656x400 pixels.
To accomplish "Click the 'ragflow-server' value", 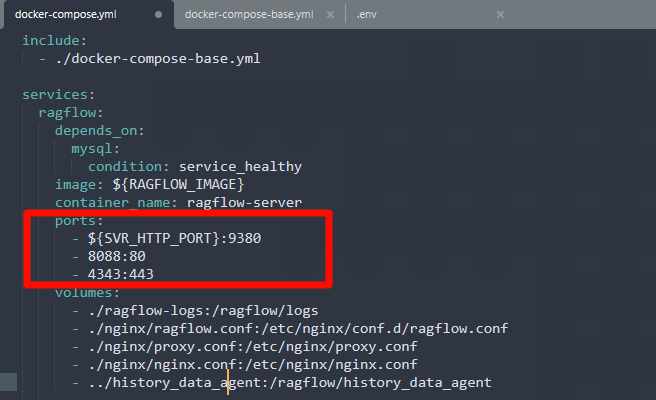I will click(x=244, y=203).
